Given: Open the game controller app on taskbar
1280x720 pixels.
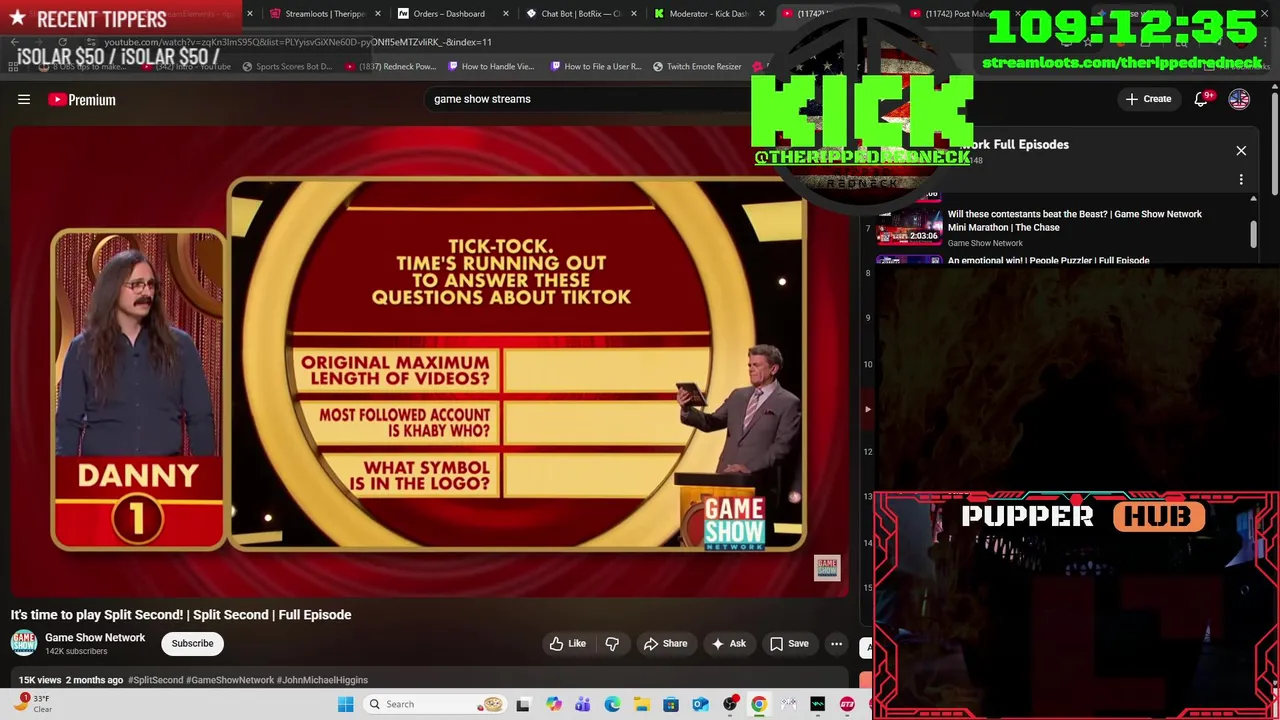Looking at the screenshot, I should pos(789,704).
